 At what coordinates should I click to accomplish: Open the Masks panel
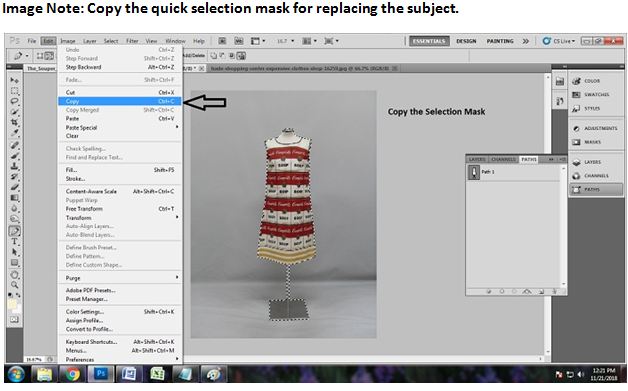click(x=587, y=142)
